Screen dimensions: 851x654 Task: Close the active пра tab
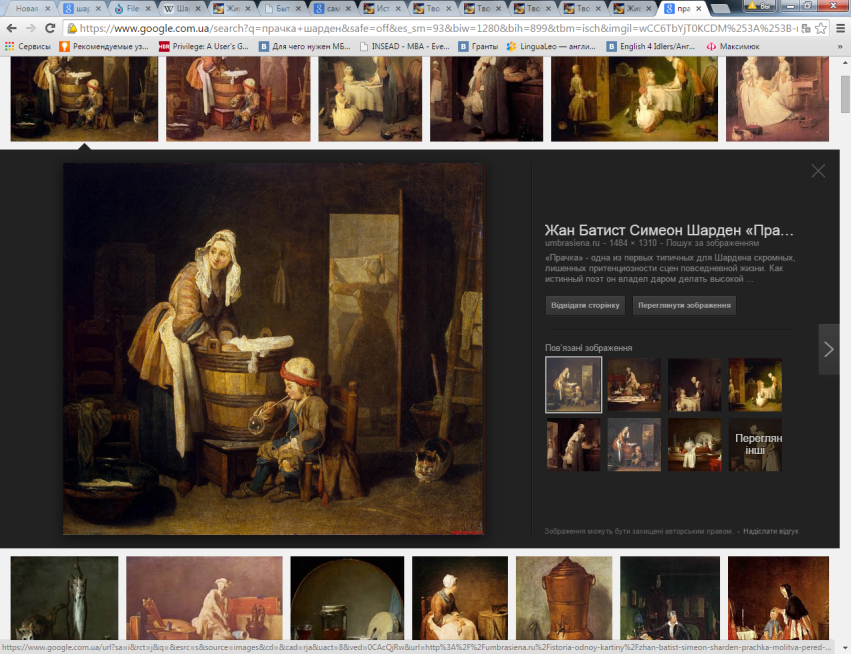click(x=698, y=9)
